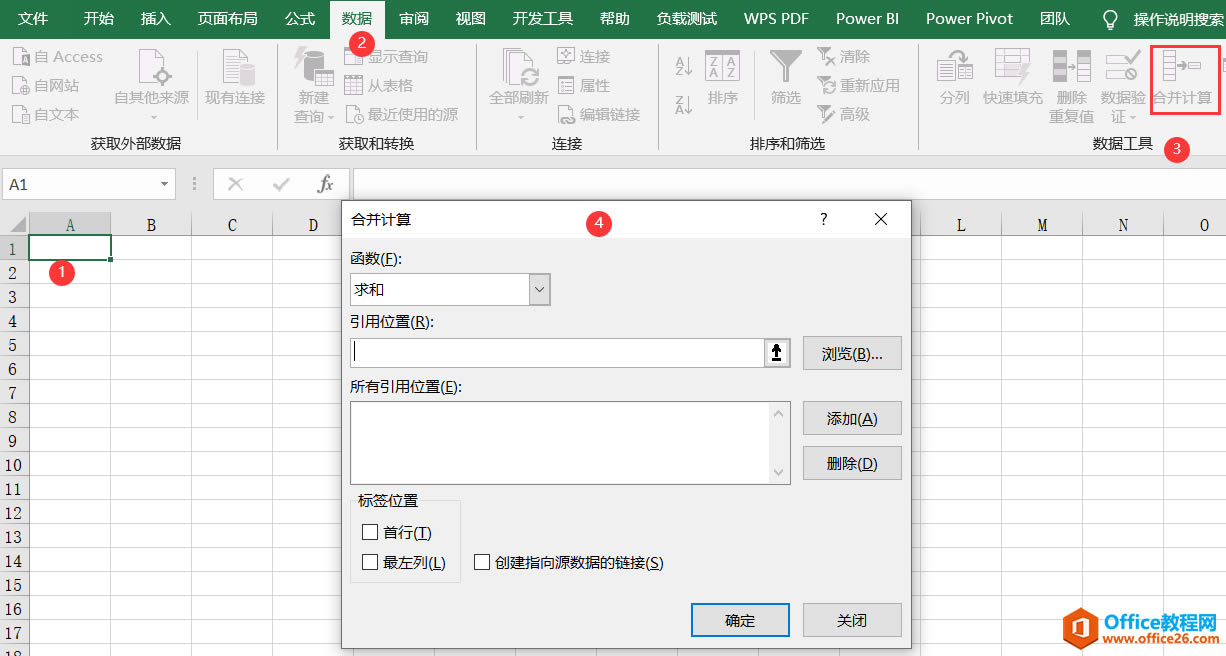
Task: Sort descending Z to A icon
Action: click(684, 105)
